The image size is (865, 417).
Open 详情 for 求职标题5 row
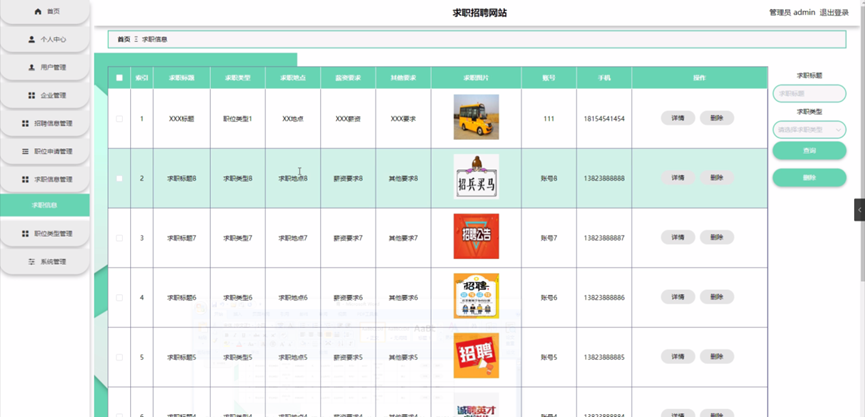[678, 356]
